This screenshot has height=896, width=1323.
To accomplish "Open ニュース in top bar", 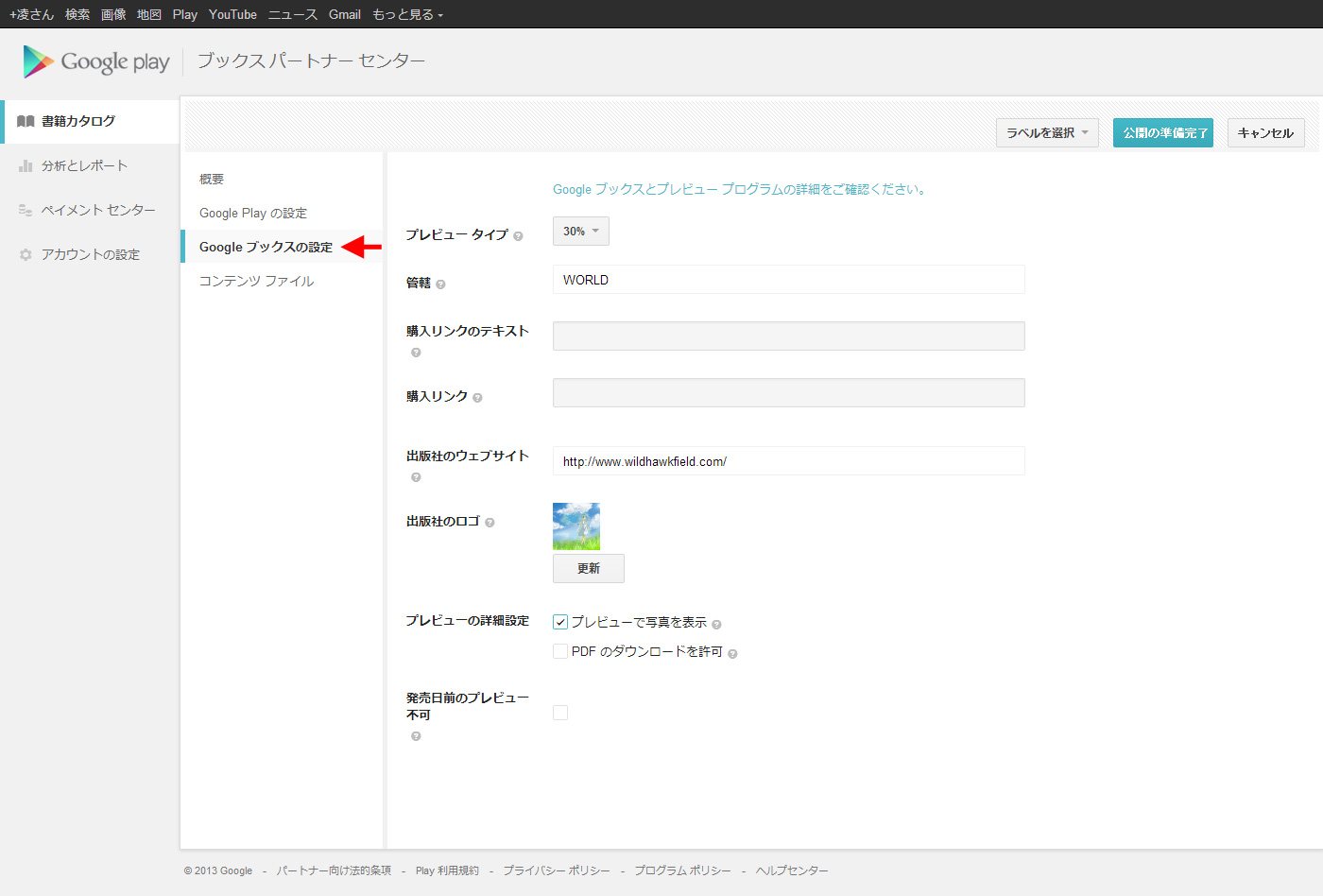I will coord(293,14).
